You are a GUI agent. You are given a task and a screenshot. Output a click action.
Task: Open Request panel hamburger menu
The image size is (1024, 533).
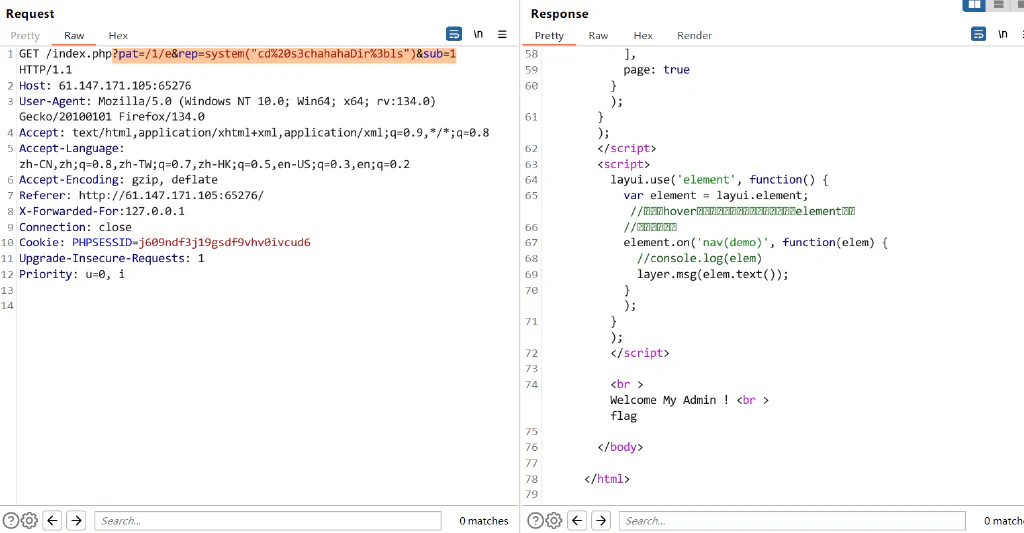pos(502,34)
